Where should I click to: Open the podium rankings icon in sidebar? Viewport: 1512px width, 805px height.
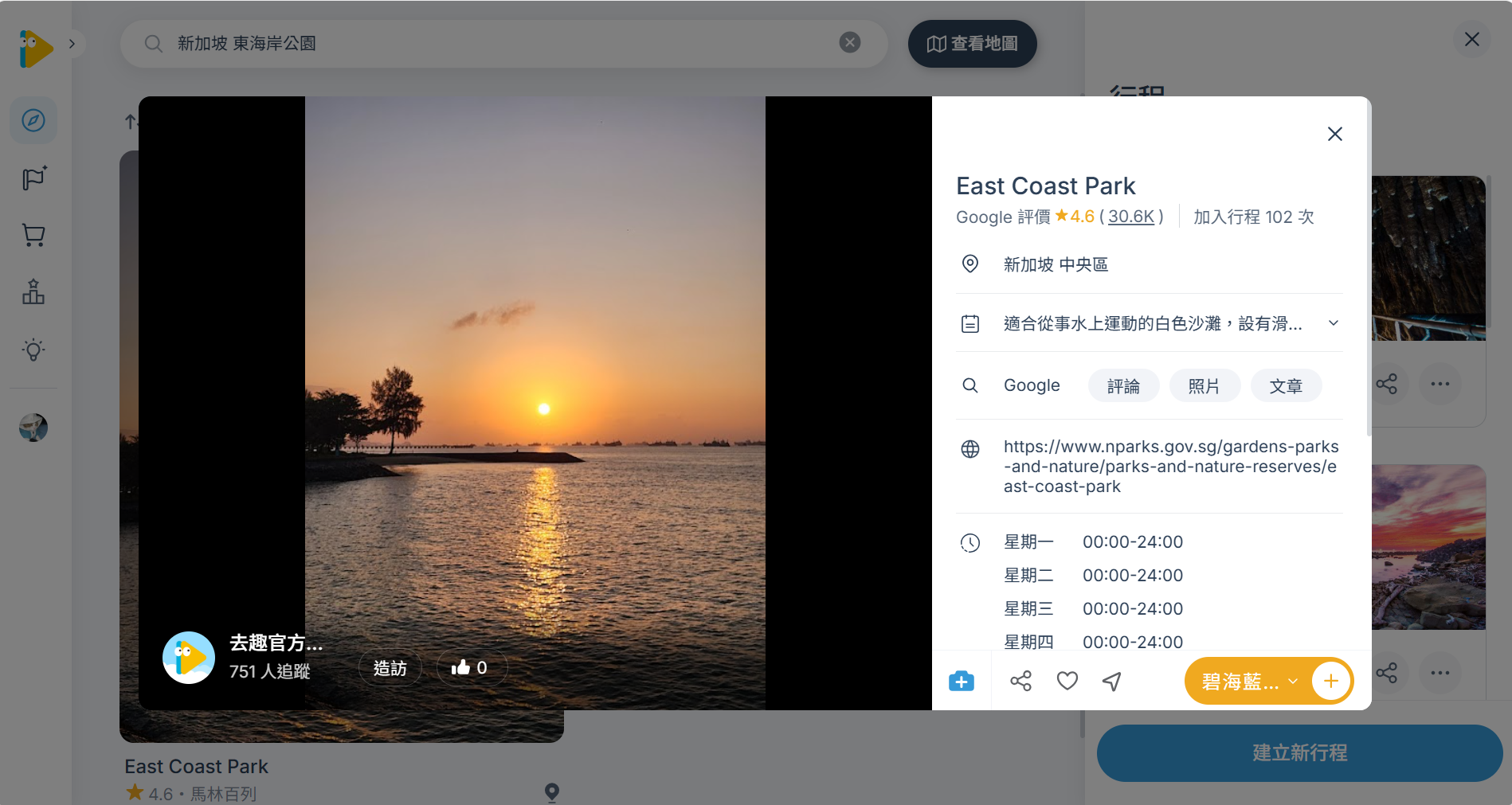tap(33, 292)
